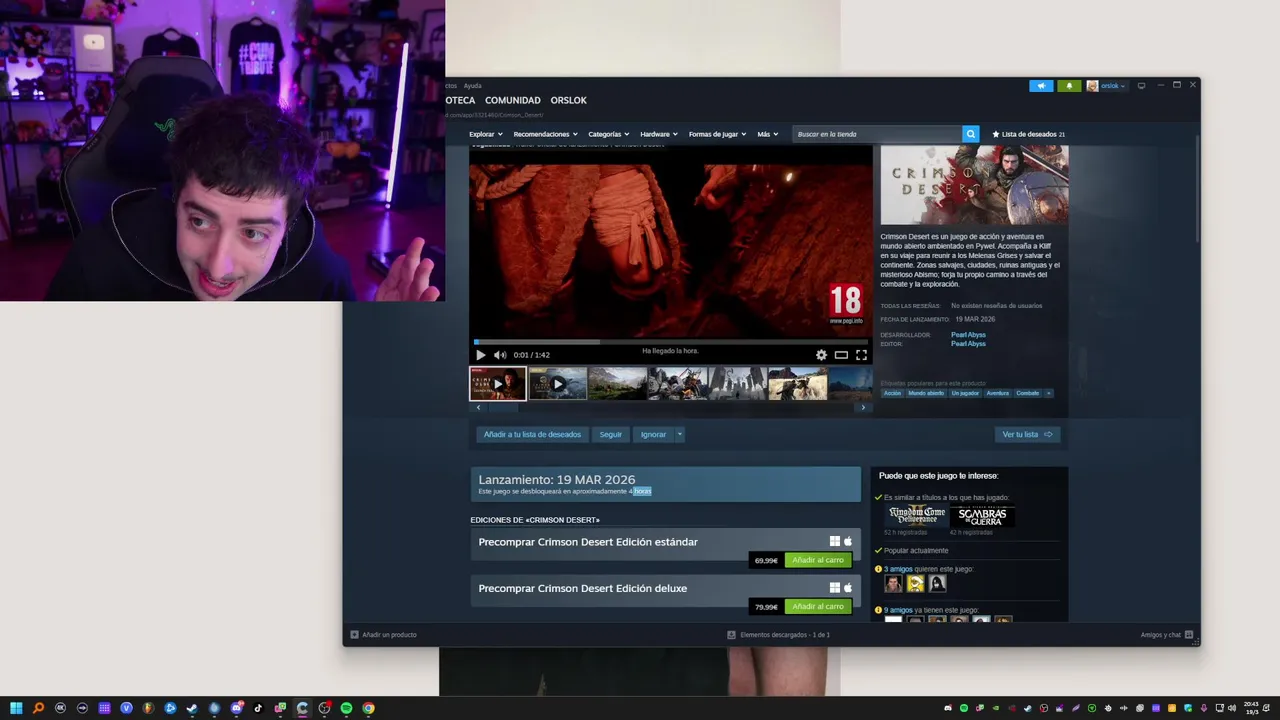
Task: Select the first trailer thumbnail
Action: pyautogui.click(x=498, y=384)
